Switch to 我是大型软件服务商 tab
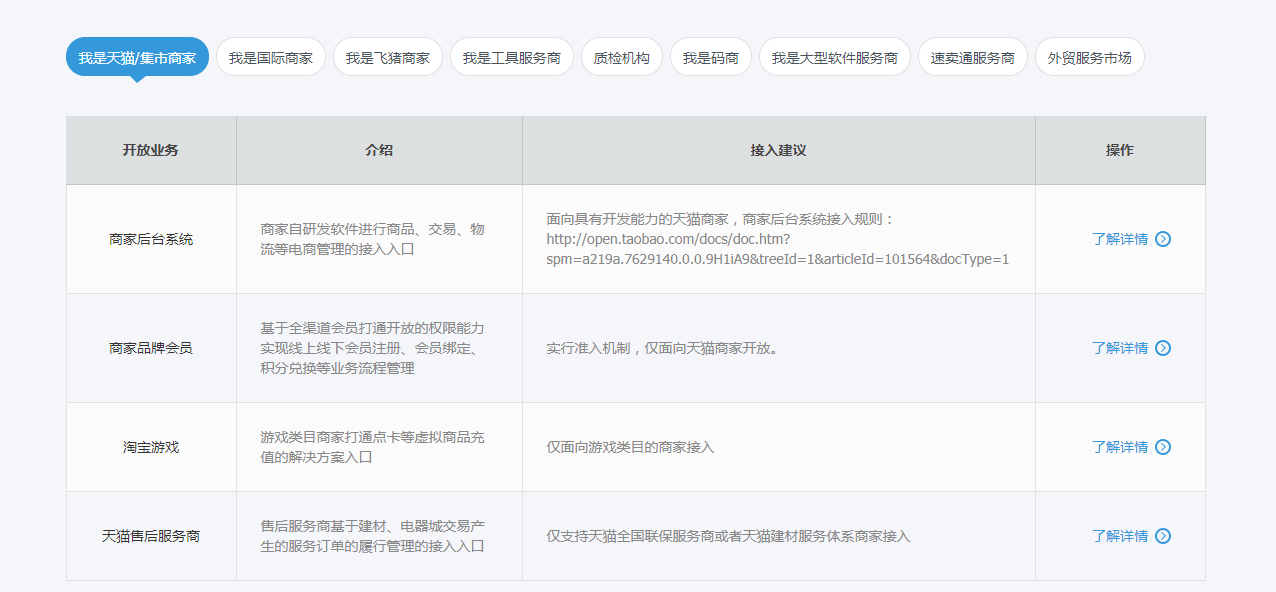Viewport: 1276px width, 592px height. point(835,57)
